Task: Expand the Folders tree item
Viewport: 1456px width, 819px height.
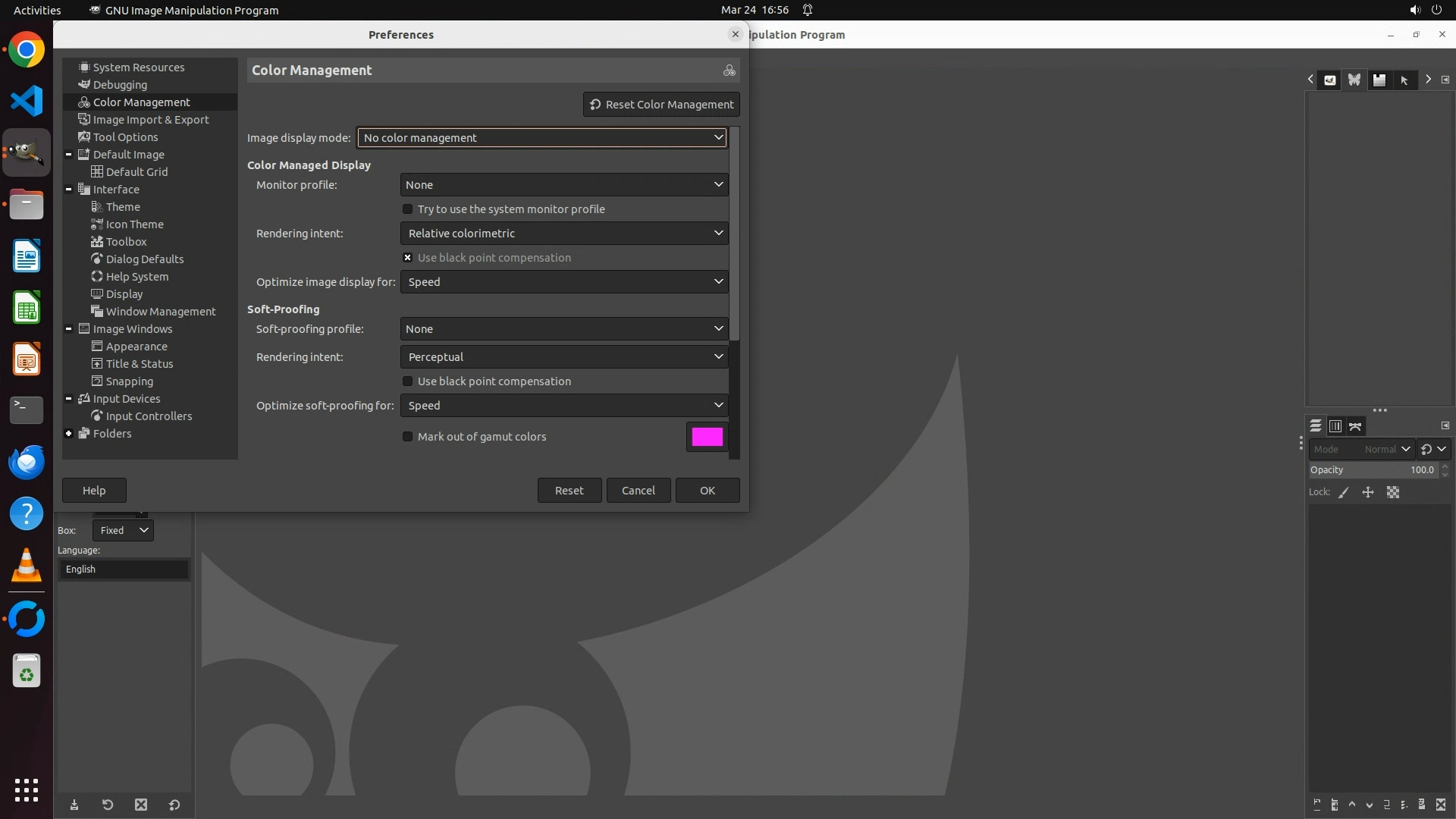Action: click(x=69, y=434)
